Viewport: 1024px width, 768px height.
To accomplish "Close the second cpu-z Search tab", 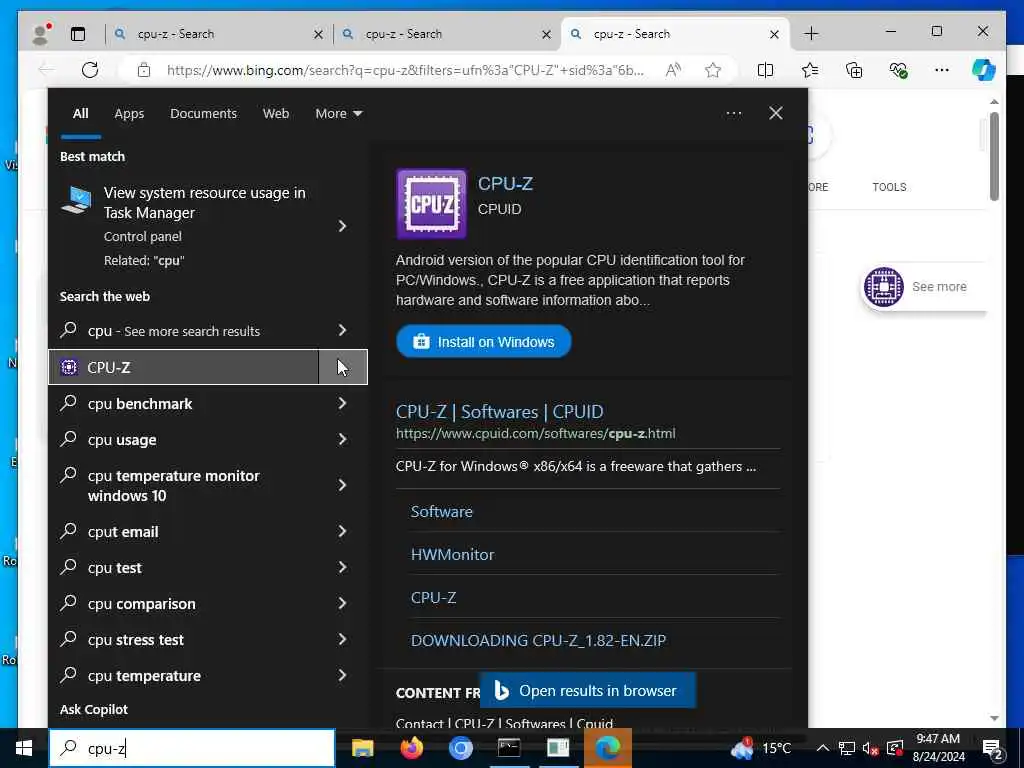I will click(547, 34).
